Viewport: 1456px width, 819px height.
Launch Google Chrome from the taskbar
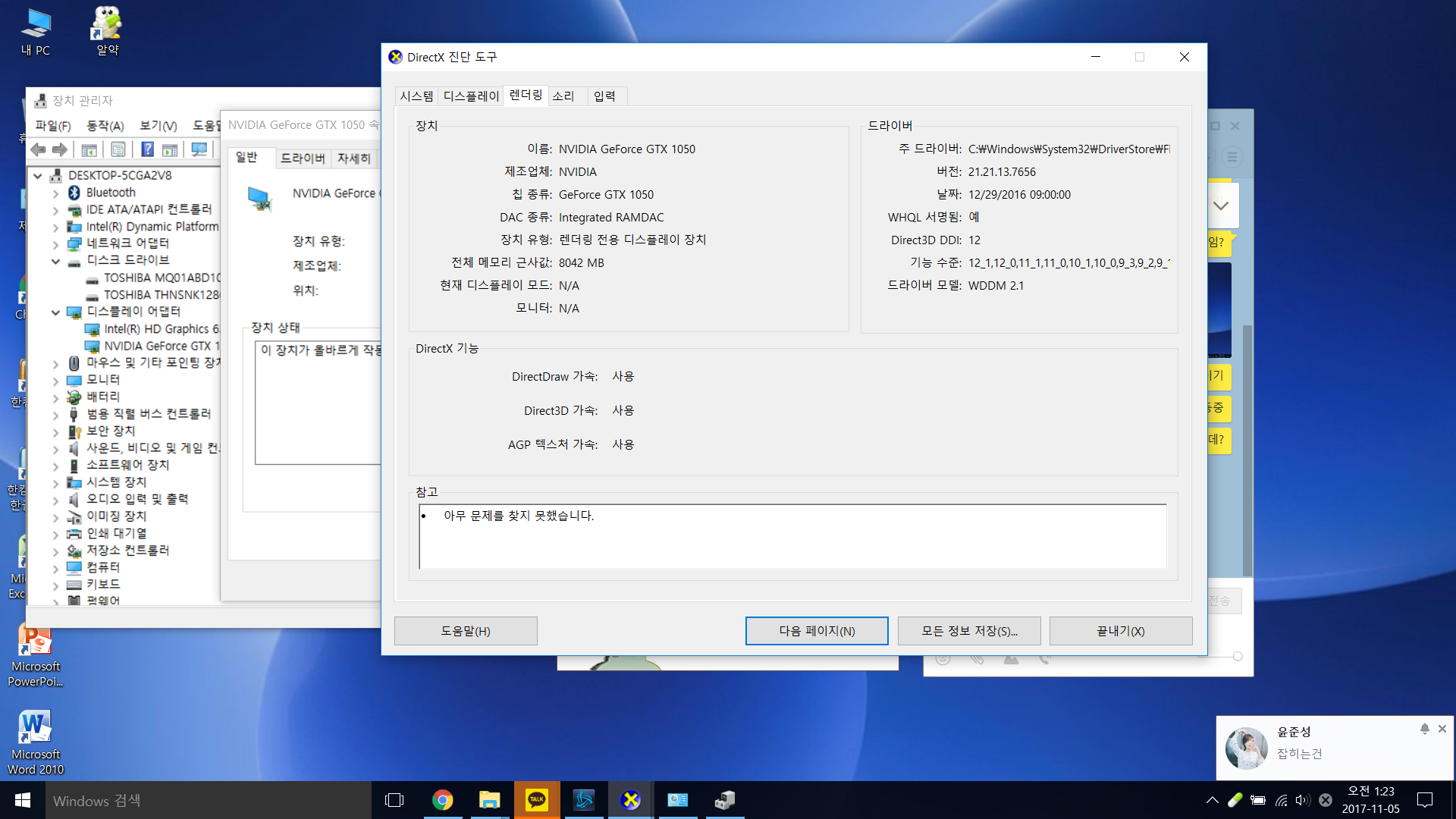click(442, 800)
